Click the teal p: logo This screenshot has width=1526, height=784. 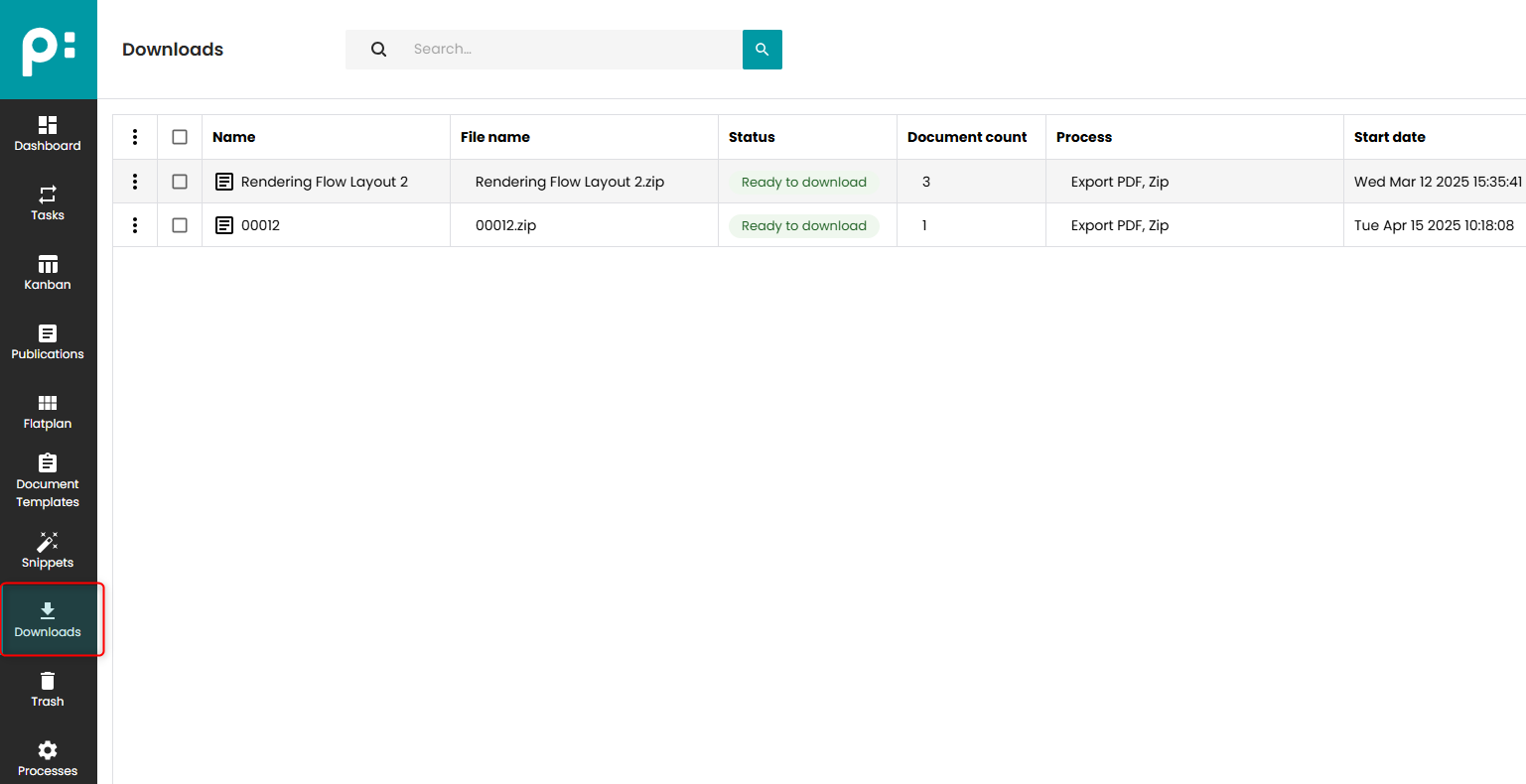click(x=47, y=49)
